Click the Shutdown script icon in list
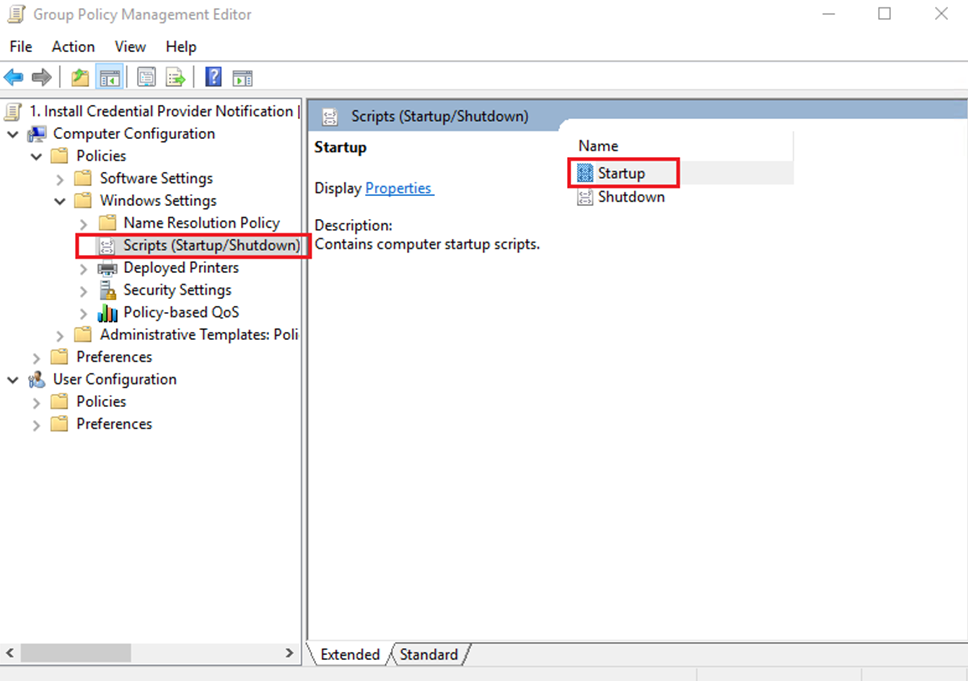 585,197
